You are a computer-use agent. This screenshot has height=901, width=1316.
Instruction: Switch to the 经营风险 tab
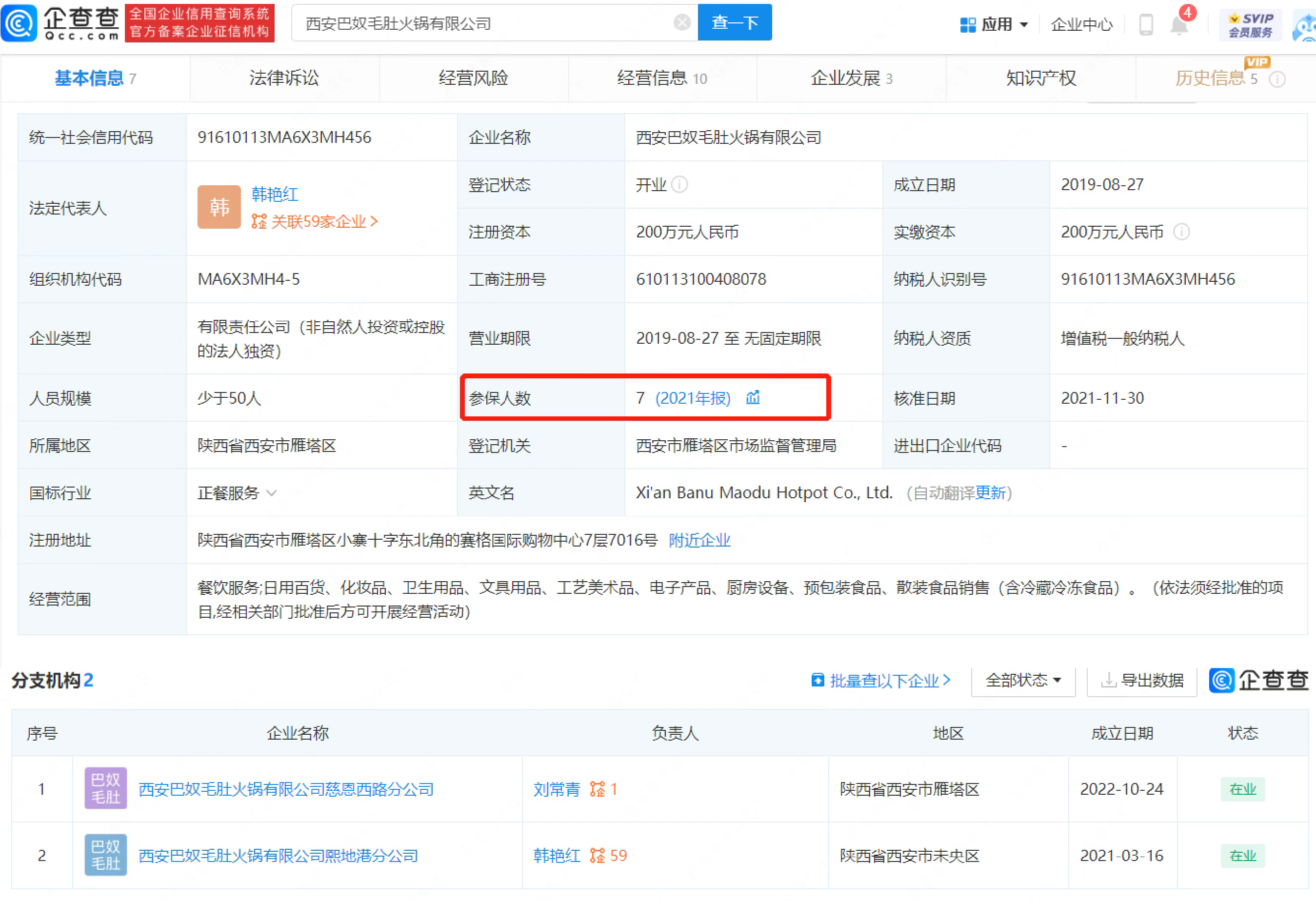(473, 78)
